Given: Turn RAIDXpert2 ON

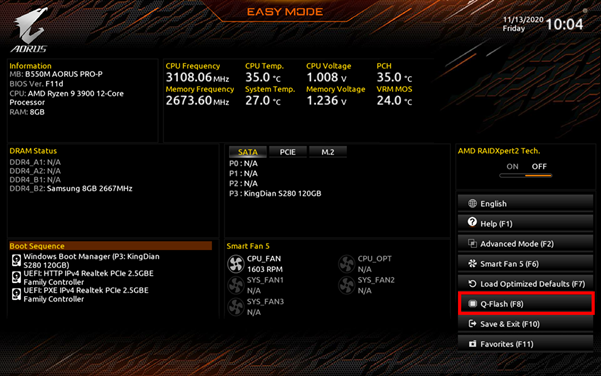Looking at the screenshot, I should 512,166.
